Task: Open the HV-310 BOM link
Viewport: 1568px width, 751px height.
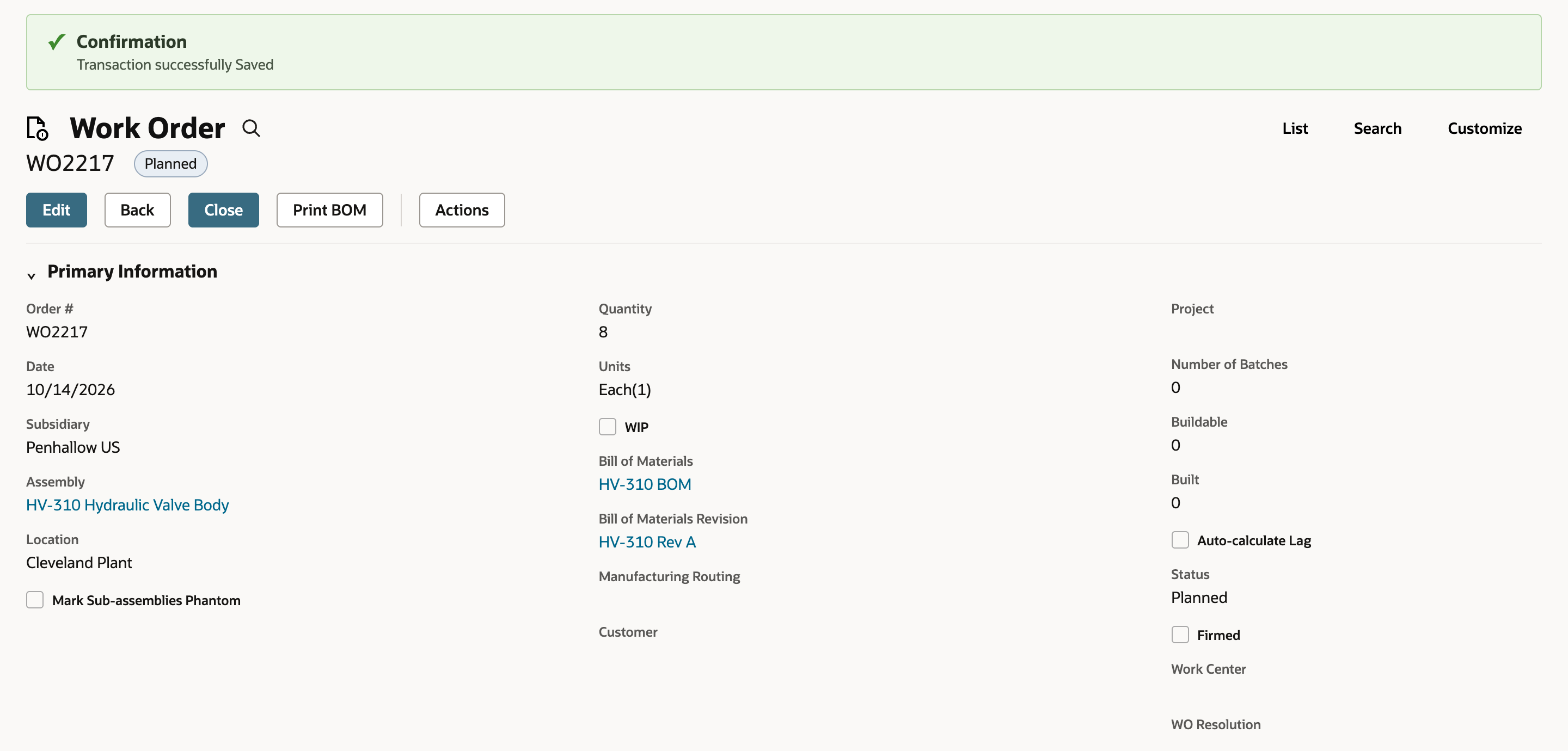Action: tap(645, 484)
